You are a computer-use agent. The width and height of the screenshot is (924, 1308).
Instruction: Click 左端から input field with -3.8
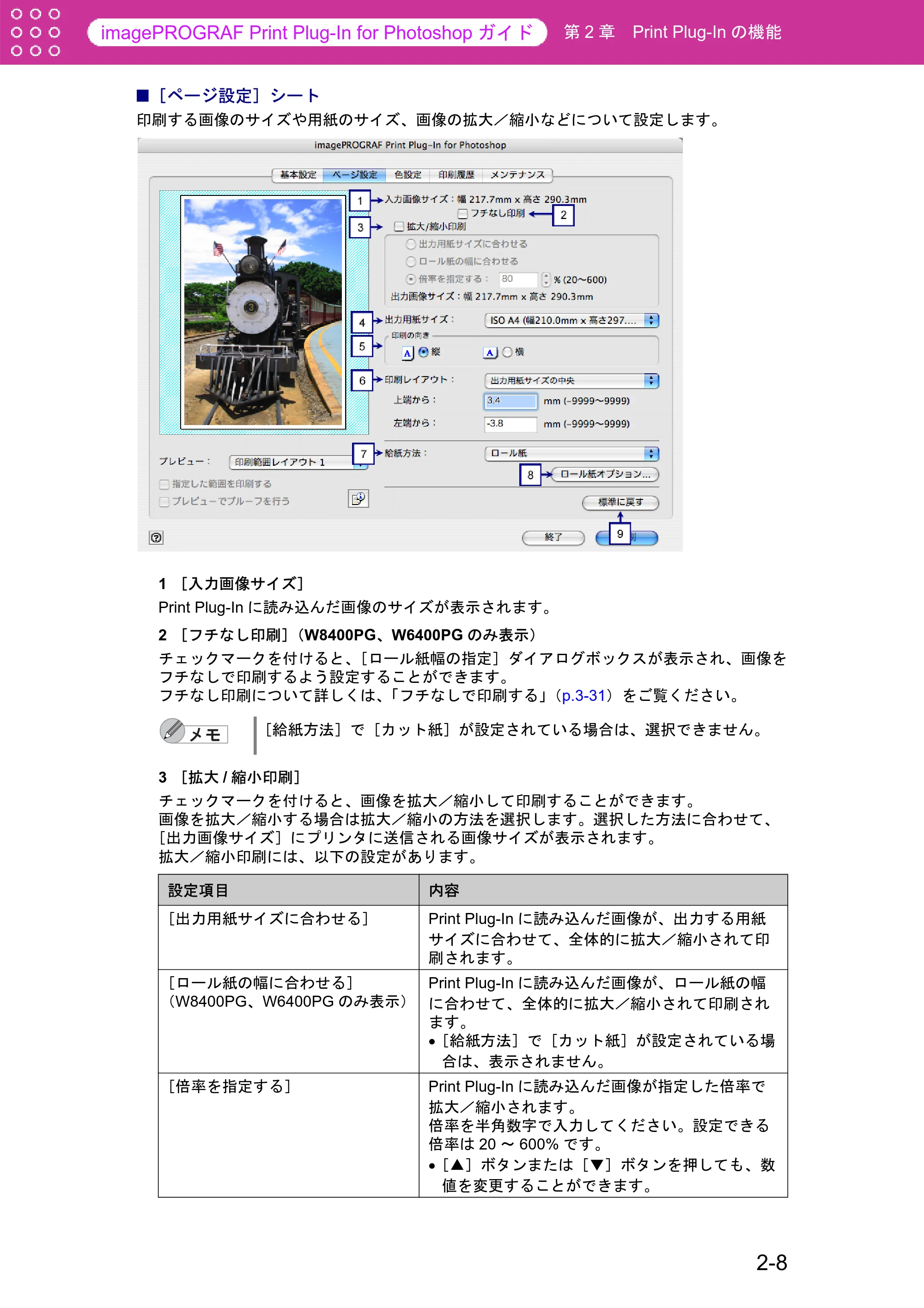click(511, 424)
